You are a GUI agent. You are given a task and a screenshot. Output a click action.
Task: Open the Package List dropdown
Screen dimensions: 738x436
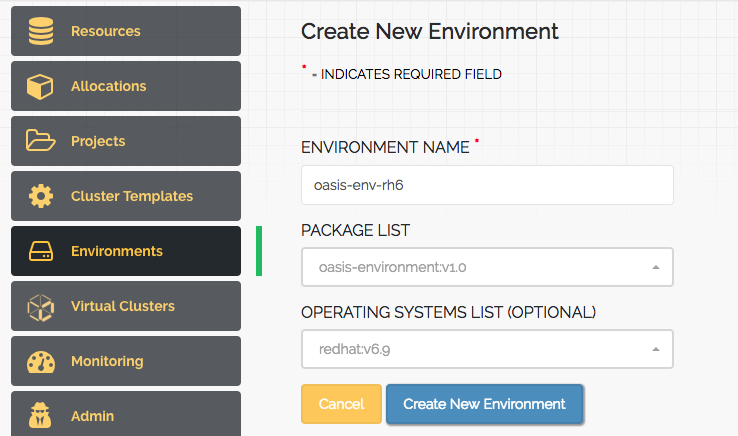tap(487, 267)
